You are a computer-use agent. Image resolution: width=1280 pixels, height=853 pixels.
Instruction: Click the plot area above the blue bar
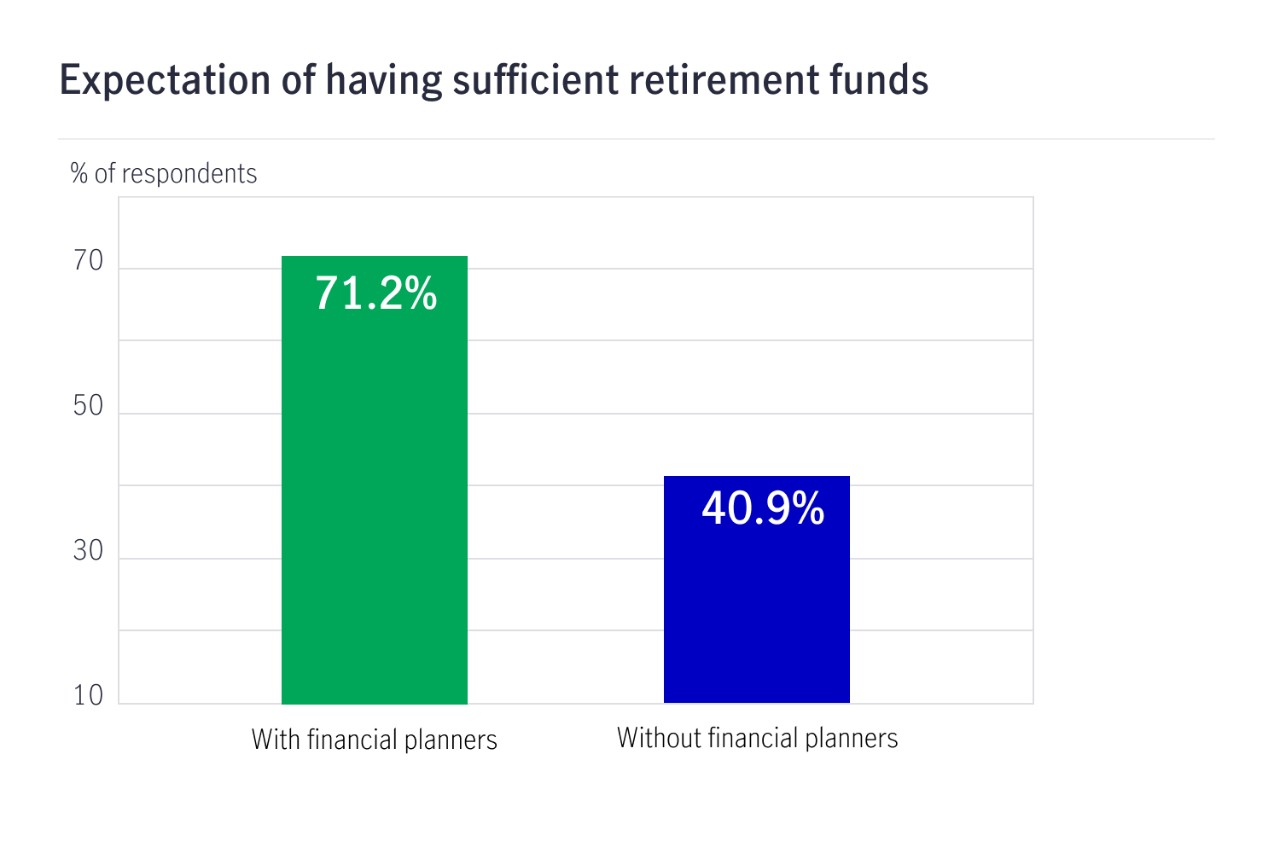pos(757,336)
